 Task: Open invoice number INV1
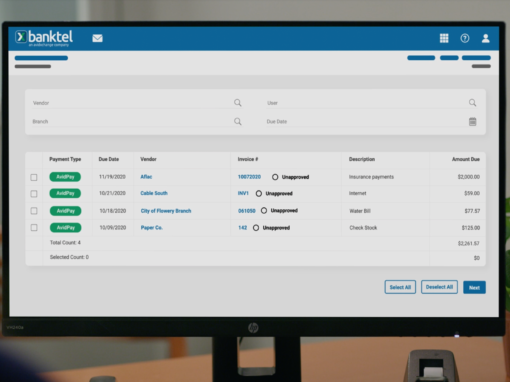[243, 193]
